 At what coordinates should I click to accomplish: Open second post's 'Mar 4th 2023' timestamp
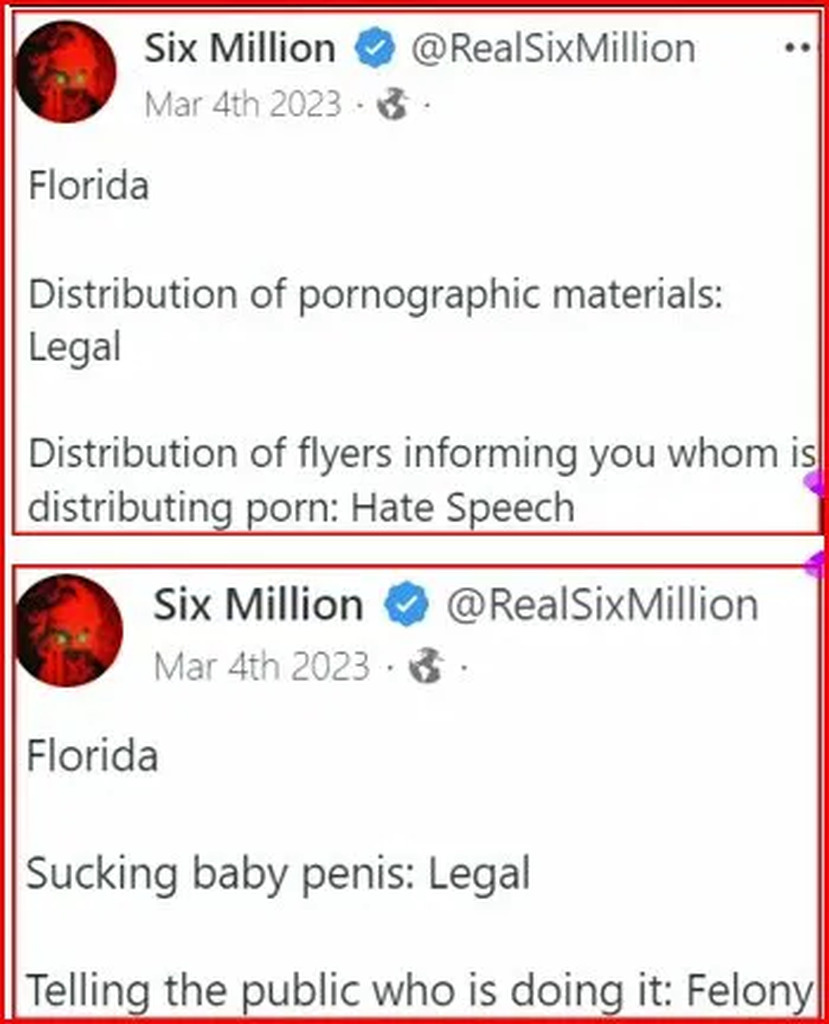[x=262, y=667]
